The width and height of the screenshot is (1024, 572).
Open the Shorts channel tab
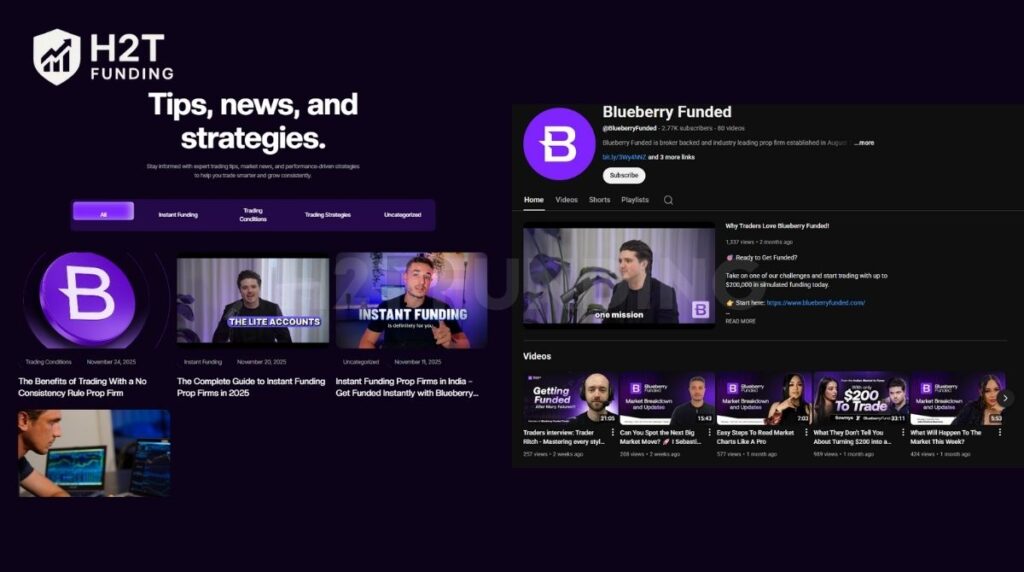pyautogui.click(x=599, y=200)
